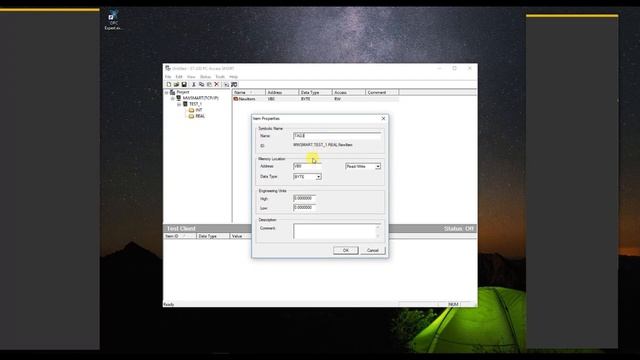Open the View menu

tap(191, 77)
